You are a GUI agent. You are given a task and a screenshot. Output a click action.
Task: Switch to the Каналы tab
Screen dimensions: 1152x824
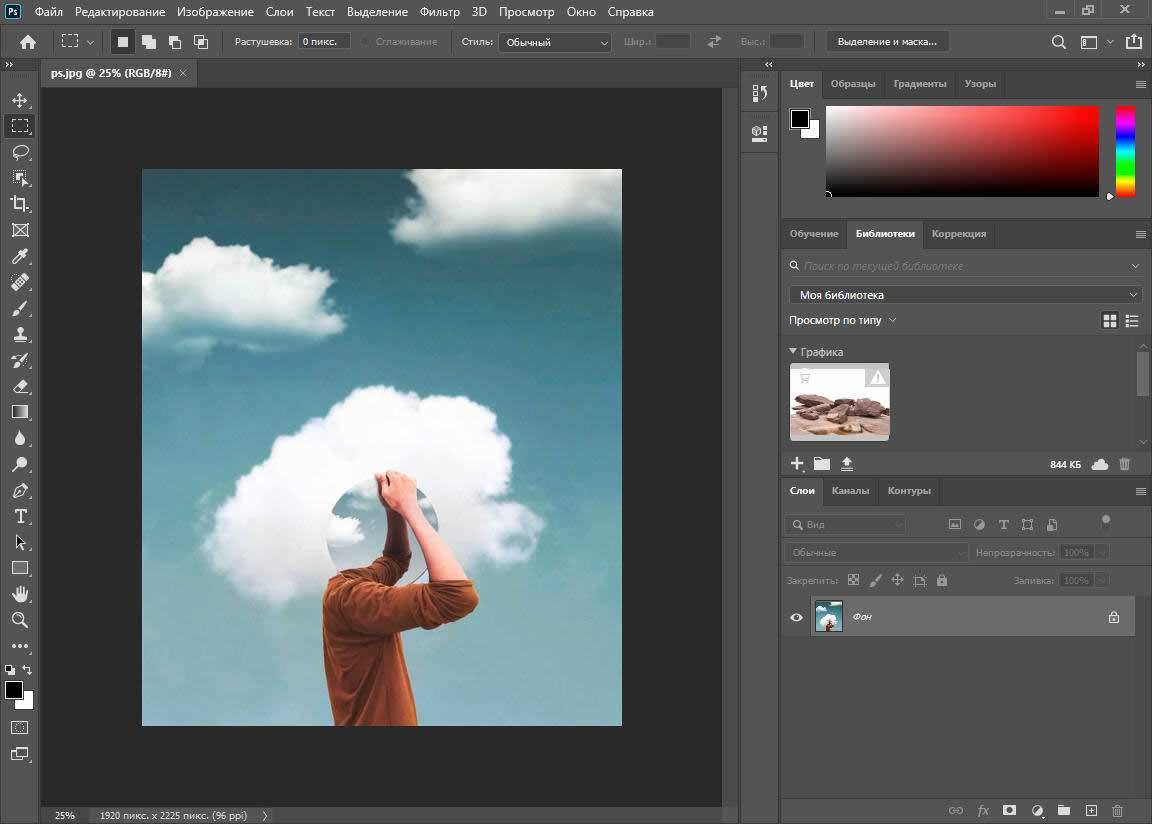pyautogui.click(x=850, y=491)
